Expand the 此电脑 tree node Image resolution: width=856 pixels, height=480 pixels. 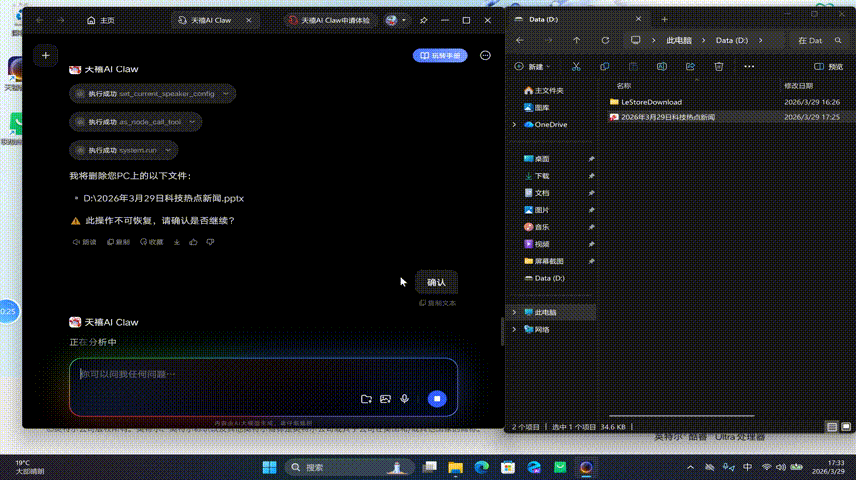coord(514,312)
